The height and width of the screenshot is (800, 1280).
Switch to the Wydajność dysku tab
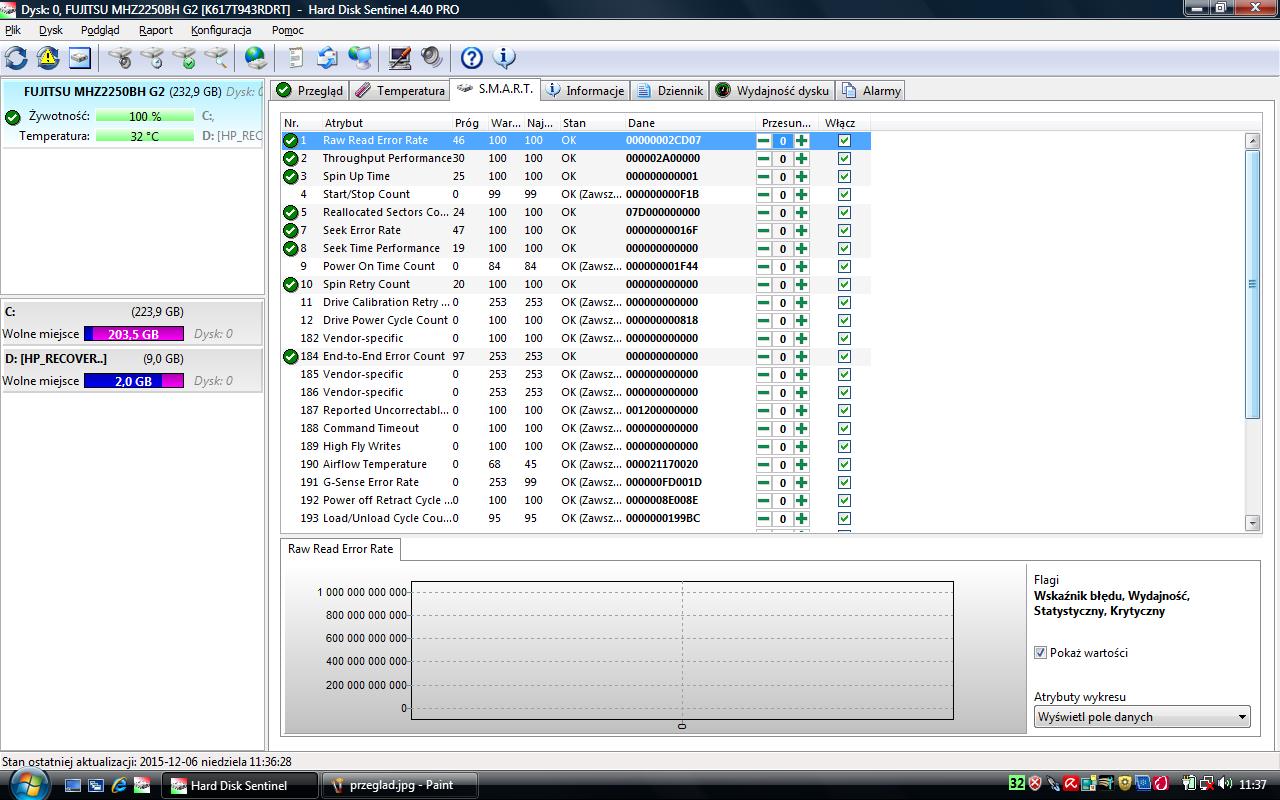click(772, 91)
